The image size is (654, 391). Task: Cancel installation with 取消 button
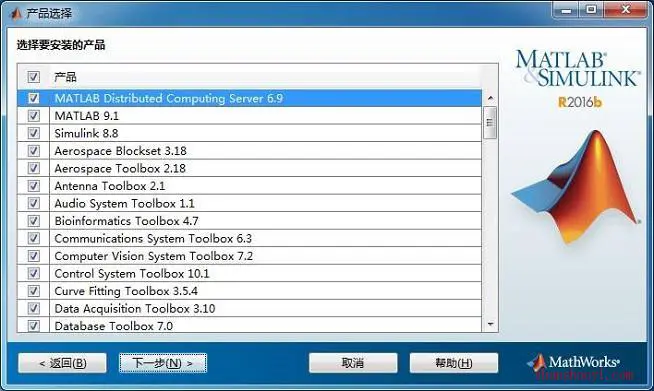pyautogui.click(x=353, y=363)
